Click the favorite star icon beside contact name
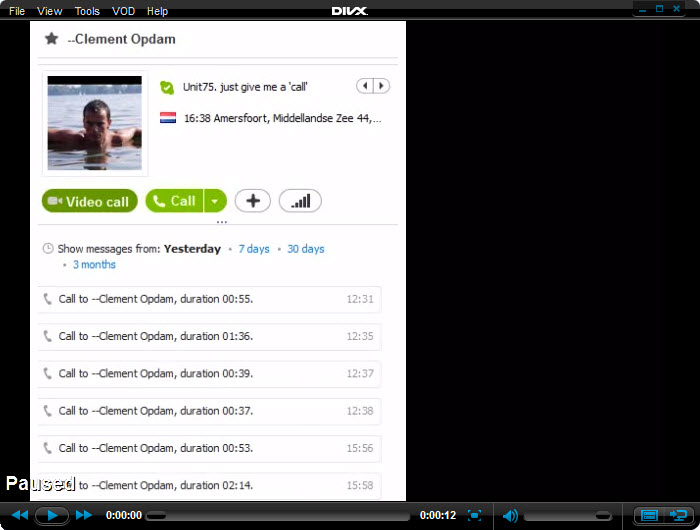Image resolution: width=700 pixels, height=530 pixels. click(51, 39)
